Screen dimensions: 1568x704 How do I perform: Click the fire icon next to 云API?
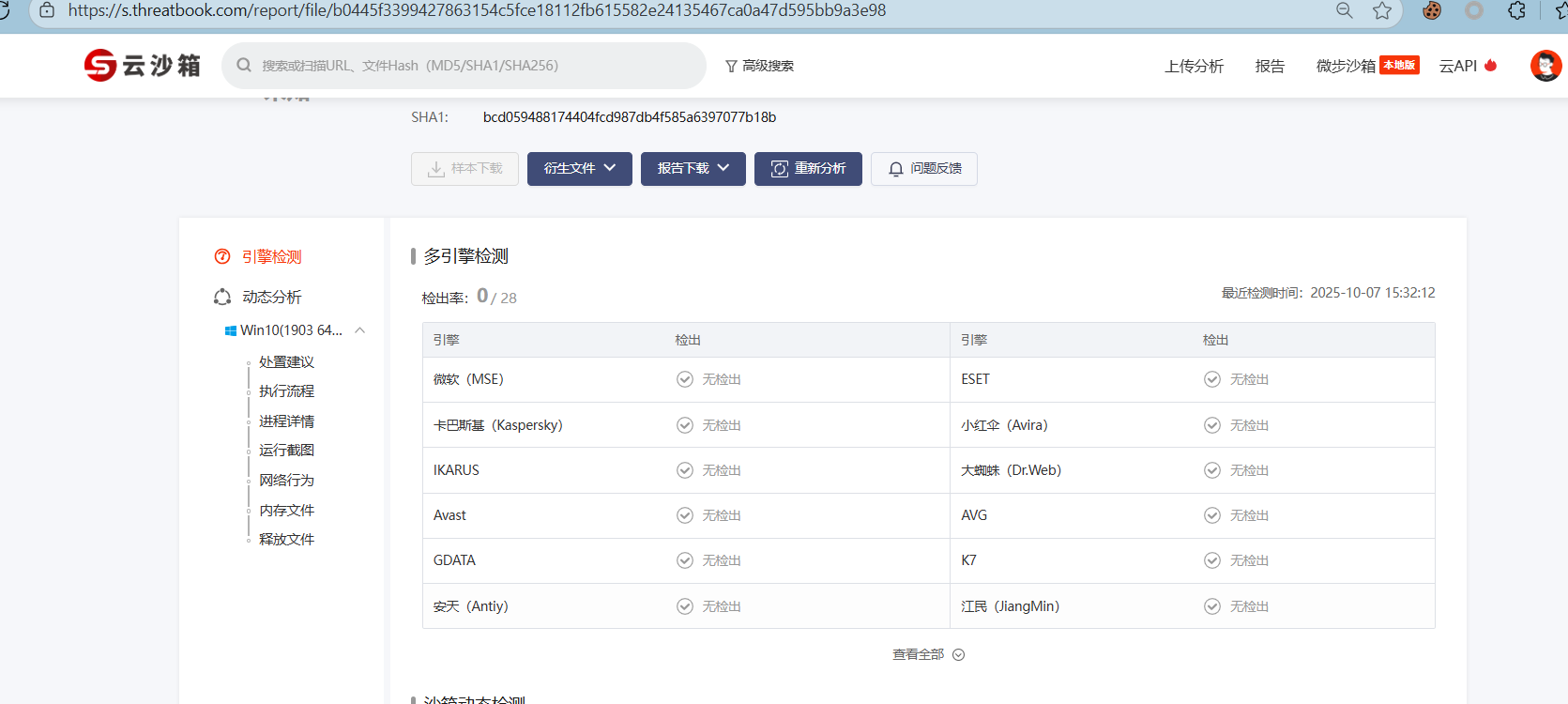[x=1490, y=66]
